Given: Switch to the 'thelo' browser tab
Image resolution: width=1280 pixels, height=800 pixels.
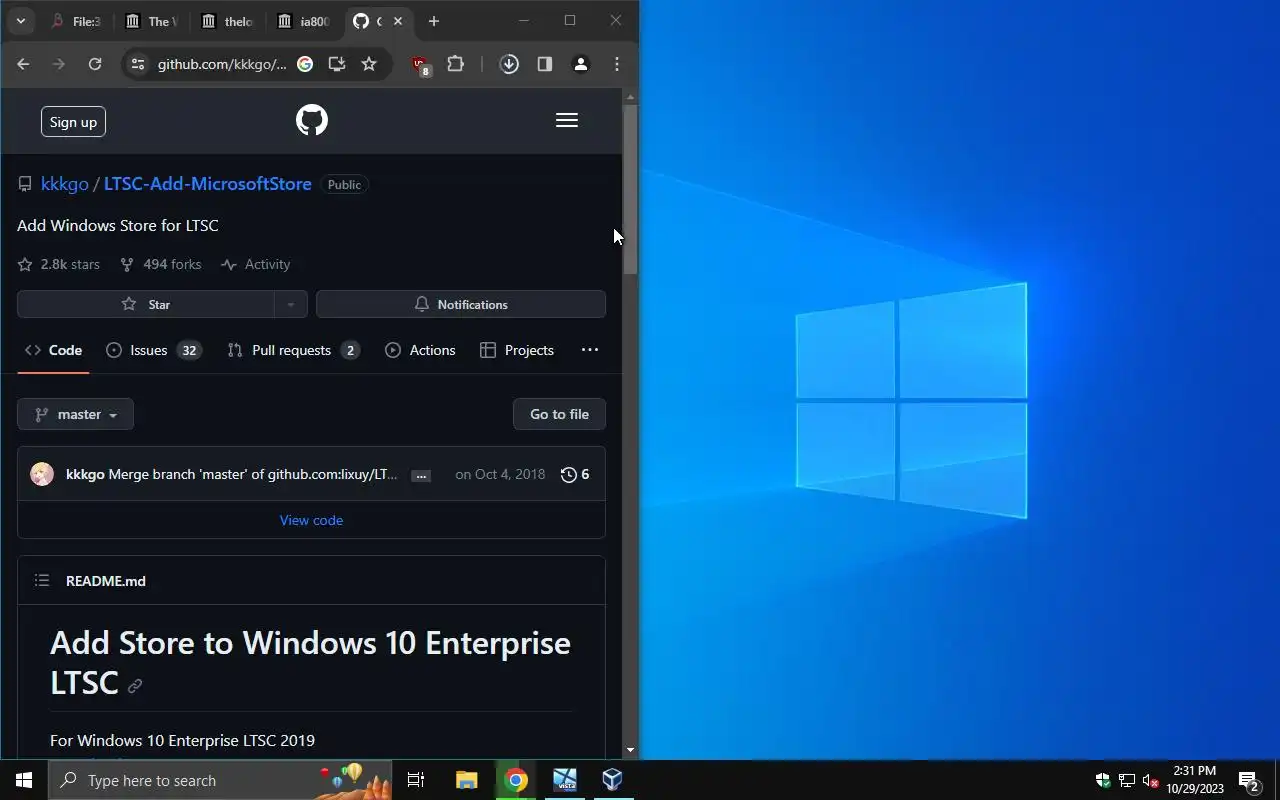Looking at the screenshot, I should (227, 21).
